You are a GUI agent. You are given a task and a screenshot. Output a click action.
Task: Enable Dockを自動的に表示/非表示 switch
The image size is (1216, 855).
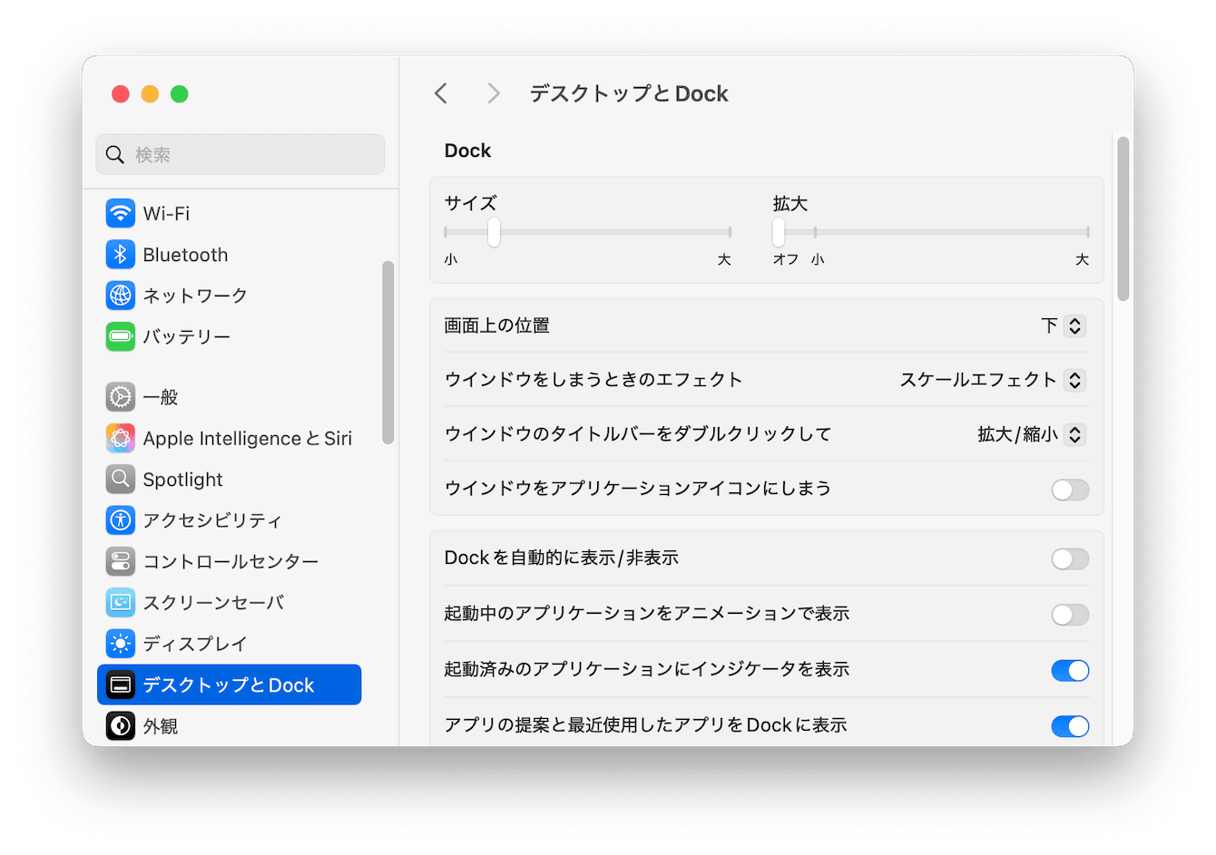[1070, 559]
